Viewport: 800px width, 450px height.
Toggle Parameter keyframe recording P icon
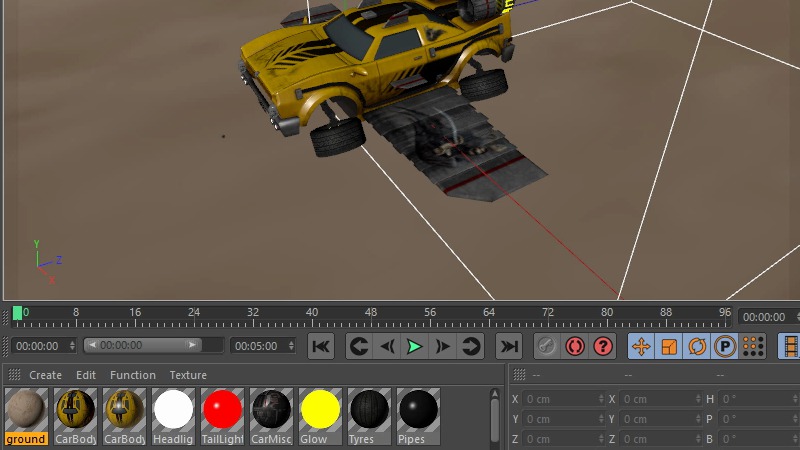[725, 346]
